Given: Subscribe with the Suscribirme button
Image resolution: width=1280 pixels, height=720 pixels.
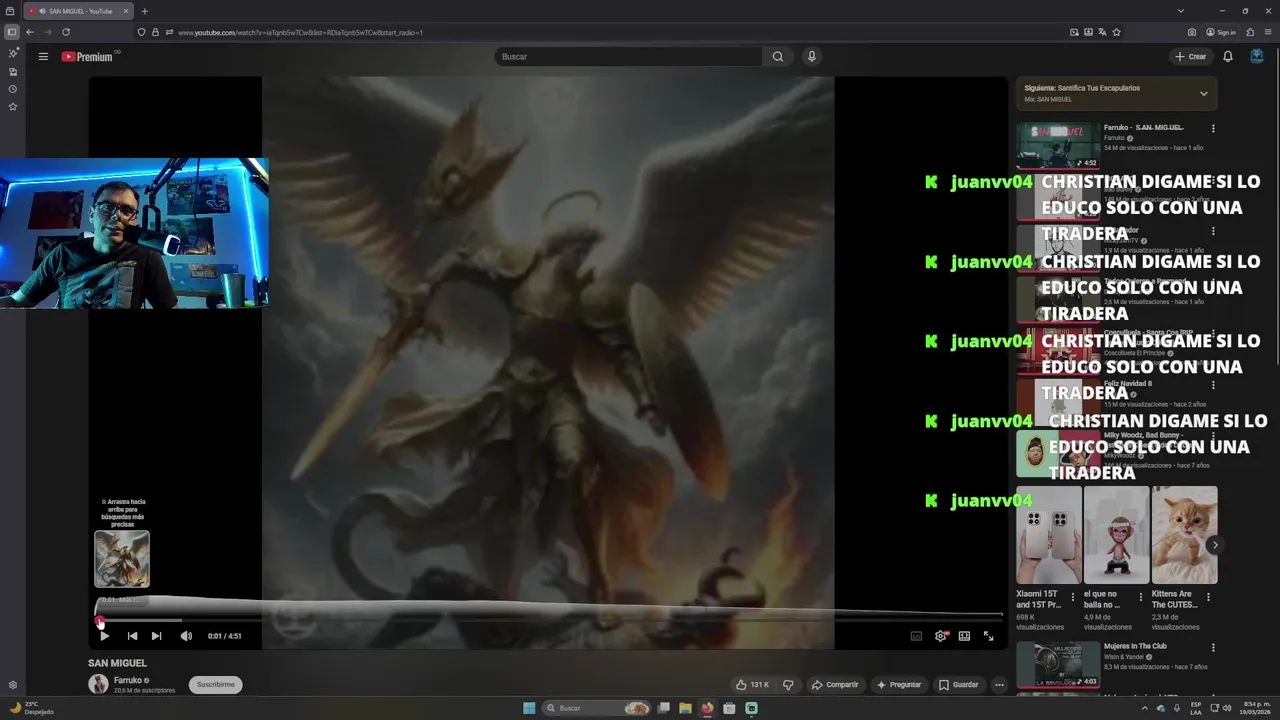Looking at the screenshot, I should coord(215,685).
